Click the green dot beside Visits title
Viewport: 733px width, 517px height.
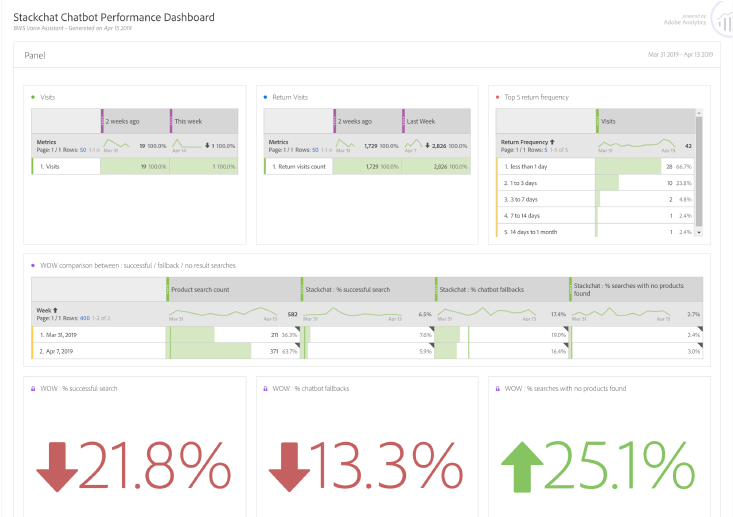(x=33, y=97)
